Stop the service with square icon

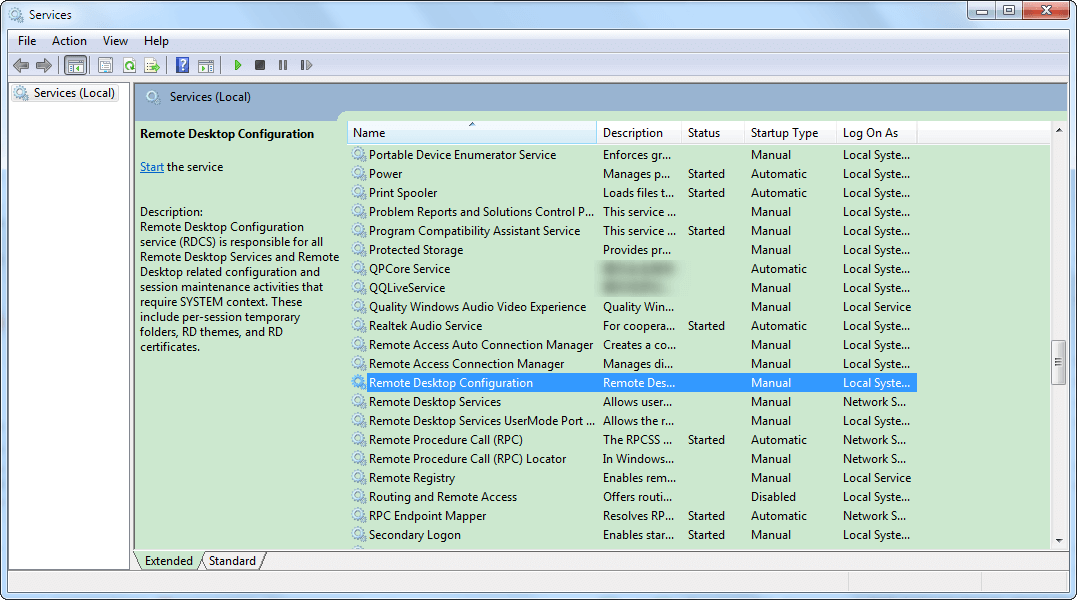tap(260, 65)
